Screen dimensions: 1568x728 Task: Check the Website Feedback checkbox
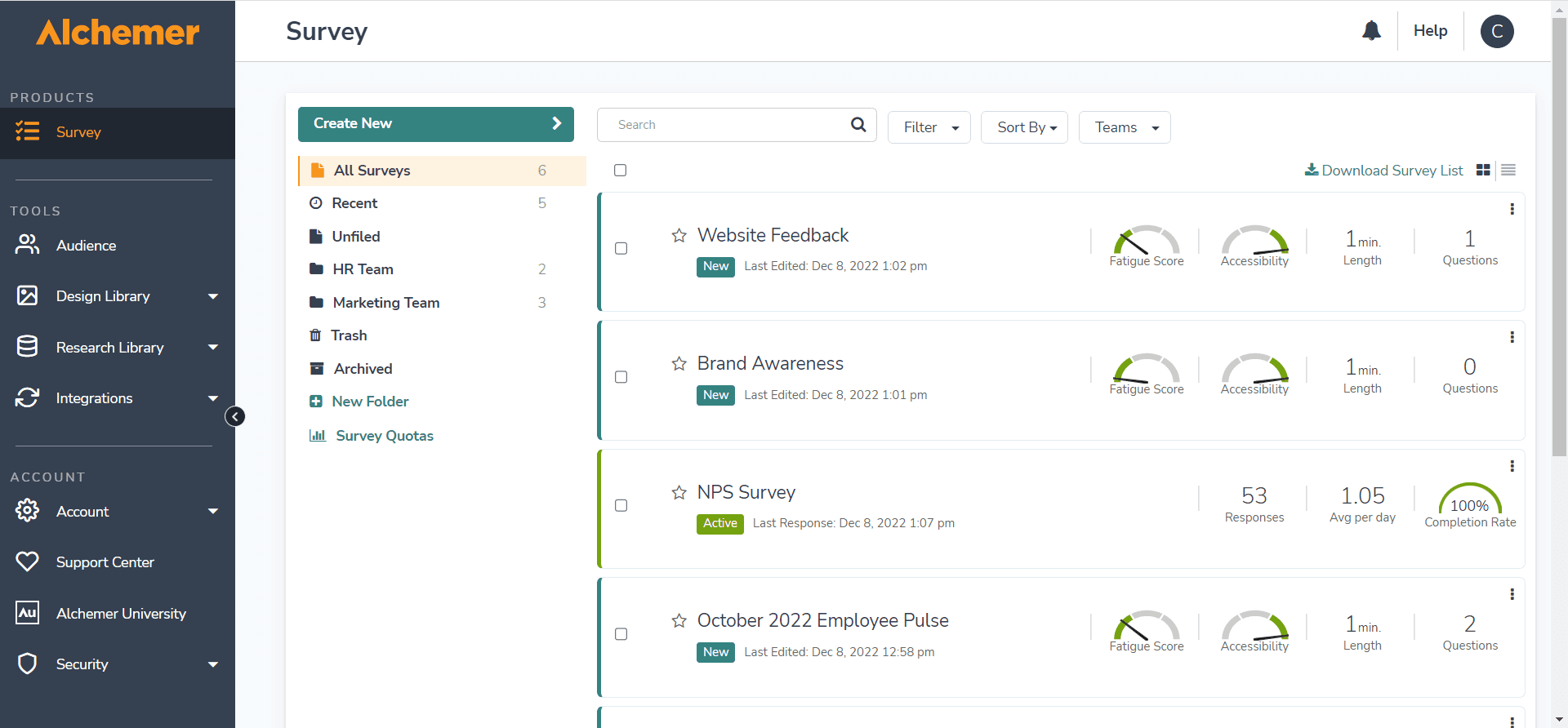(x=621, y=248)
